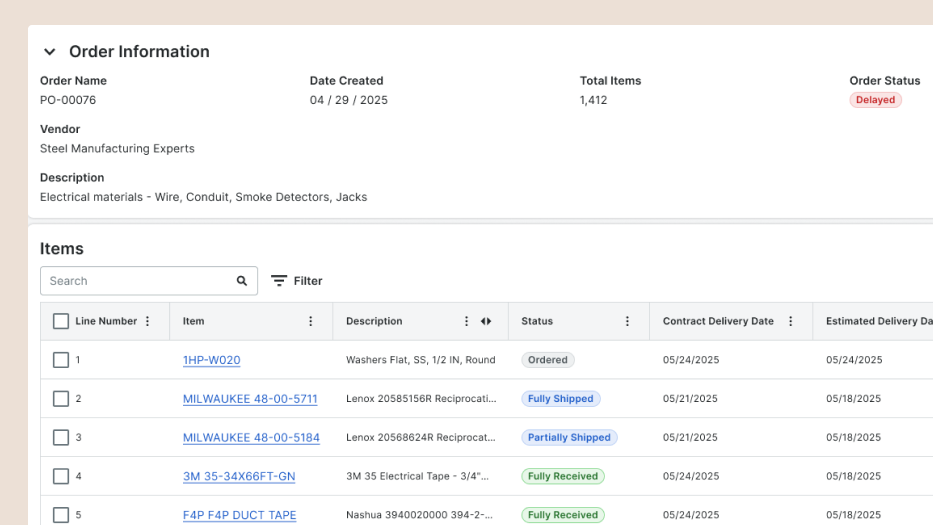The width and height of the screenshot is (933, 525).
Task: Click description 3M 35 Electrical Tape
Action: coord(418,476)
